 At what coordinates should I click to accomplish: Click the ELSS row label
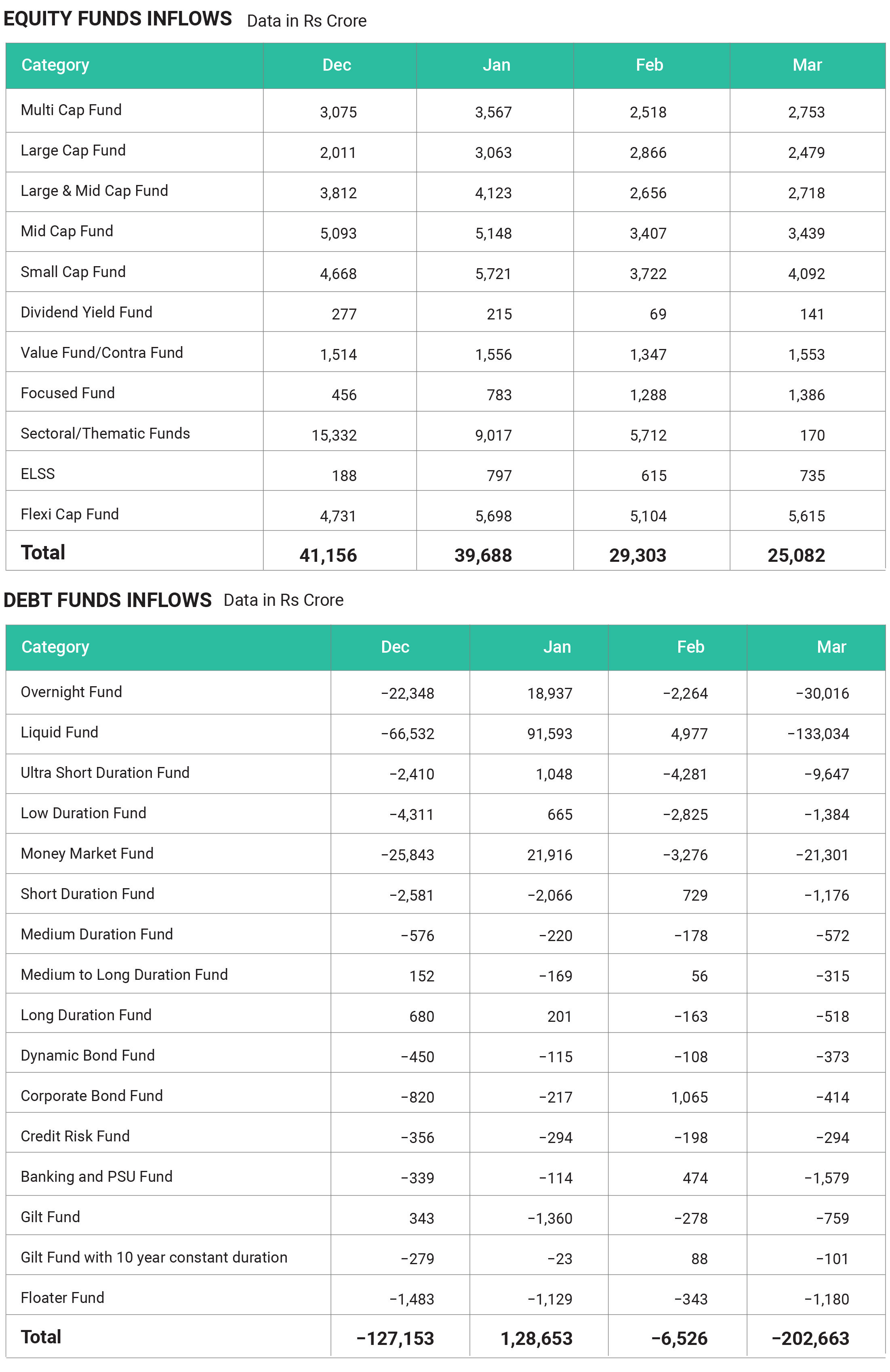click(38, 474)
